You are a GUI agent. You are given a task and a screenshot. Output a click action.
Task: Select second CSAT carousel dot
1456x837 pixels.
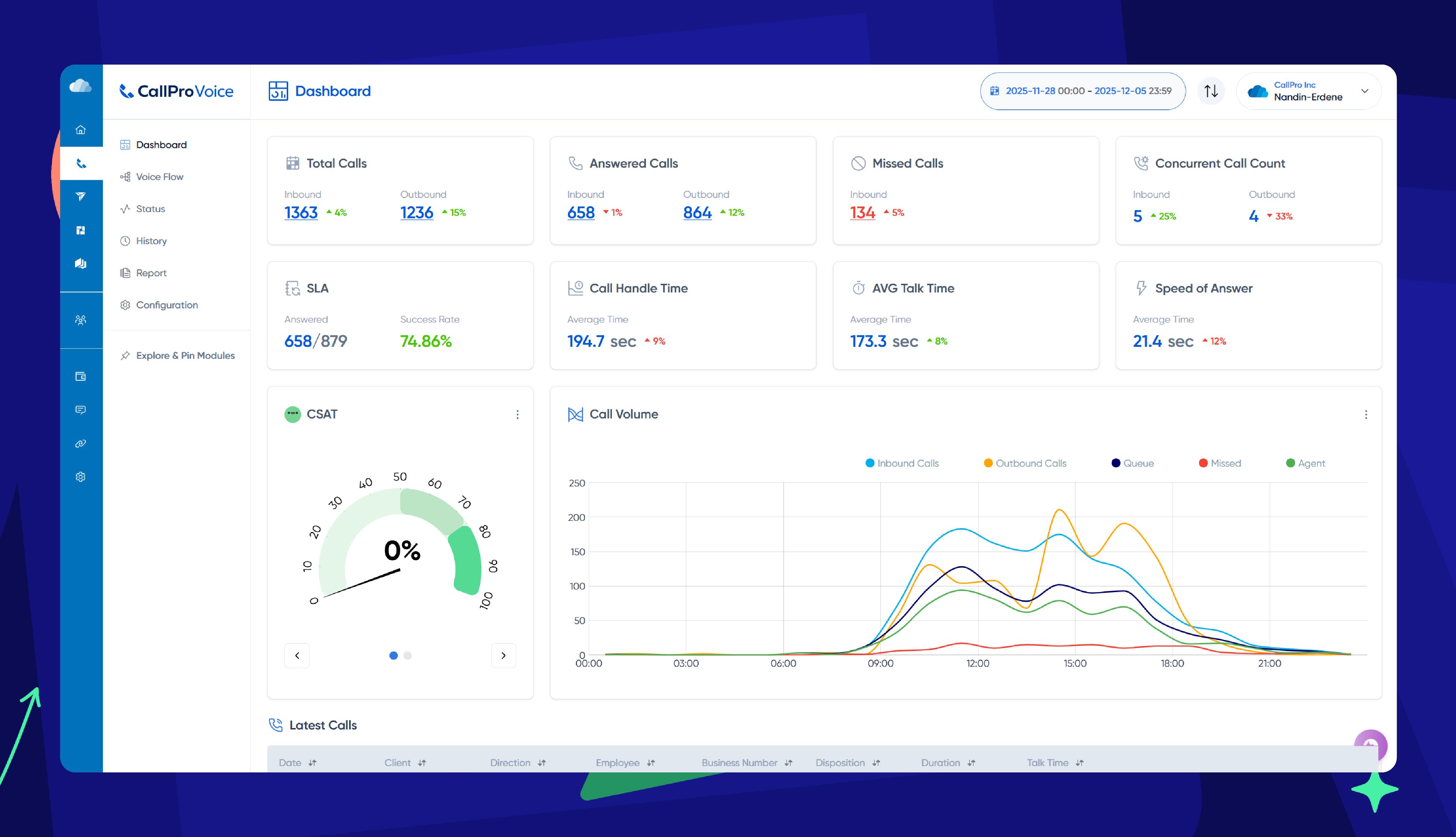click(x=408, y=655)
